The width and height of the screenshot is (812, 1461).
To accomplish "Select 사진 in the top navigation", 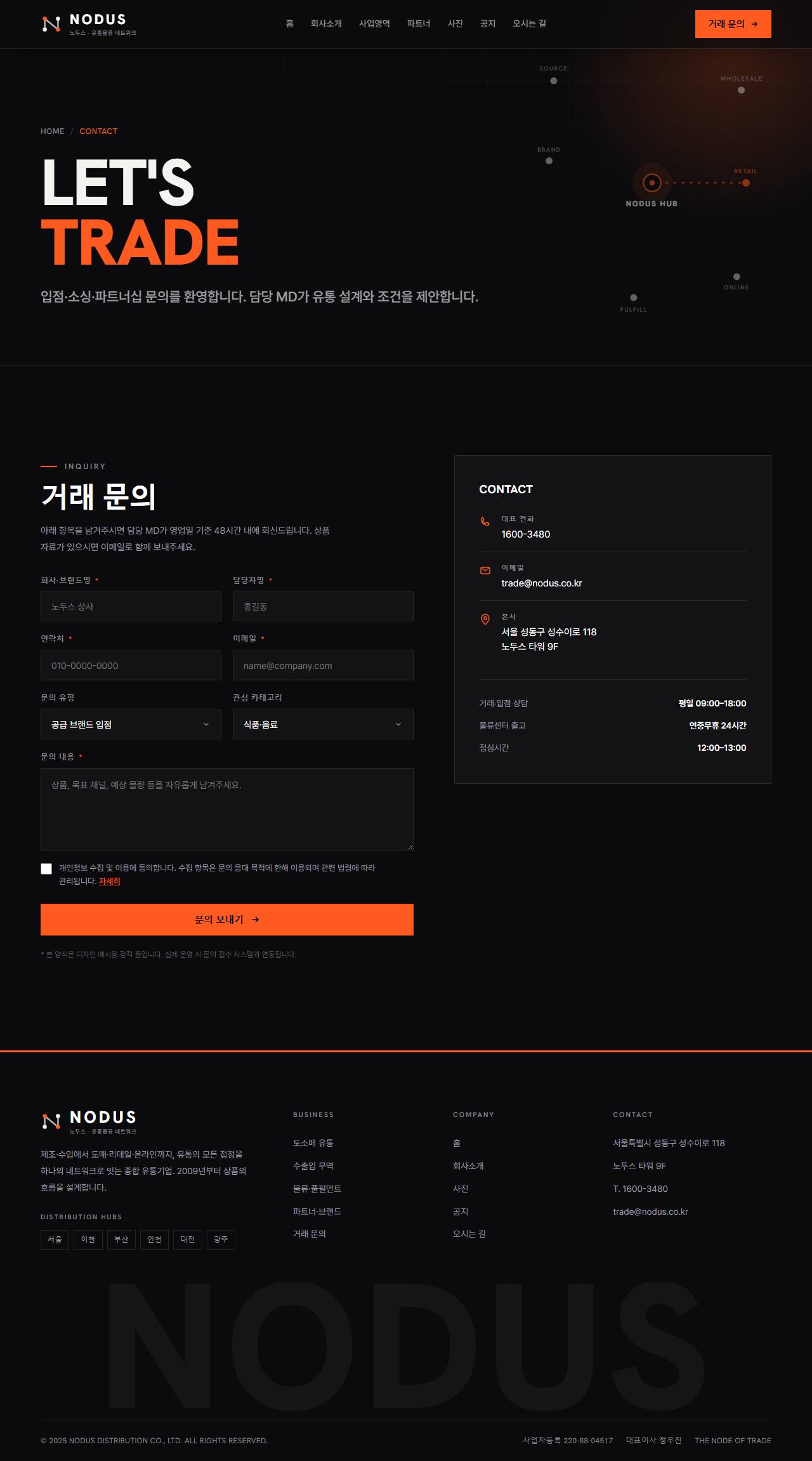I will (x=455, y=23).
